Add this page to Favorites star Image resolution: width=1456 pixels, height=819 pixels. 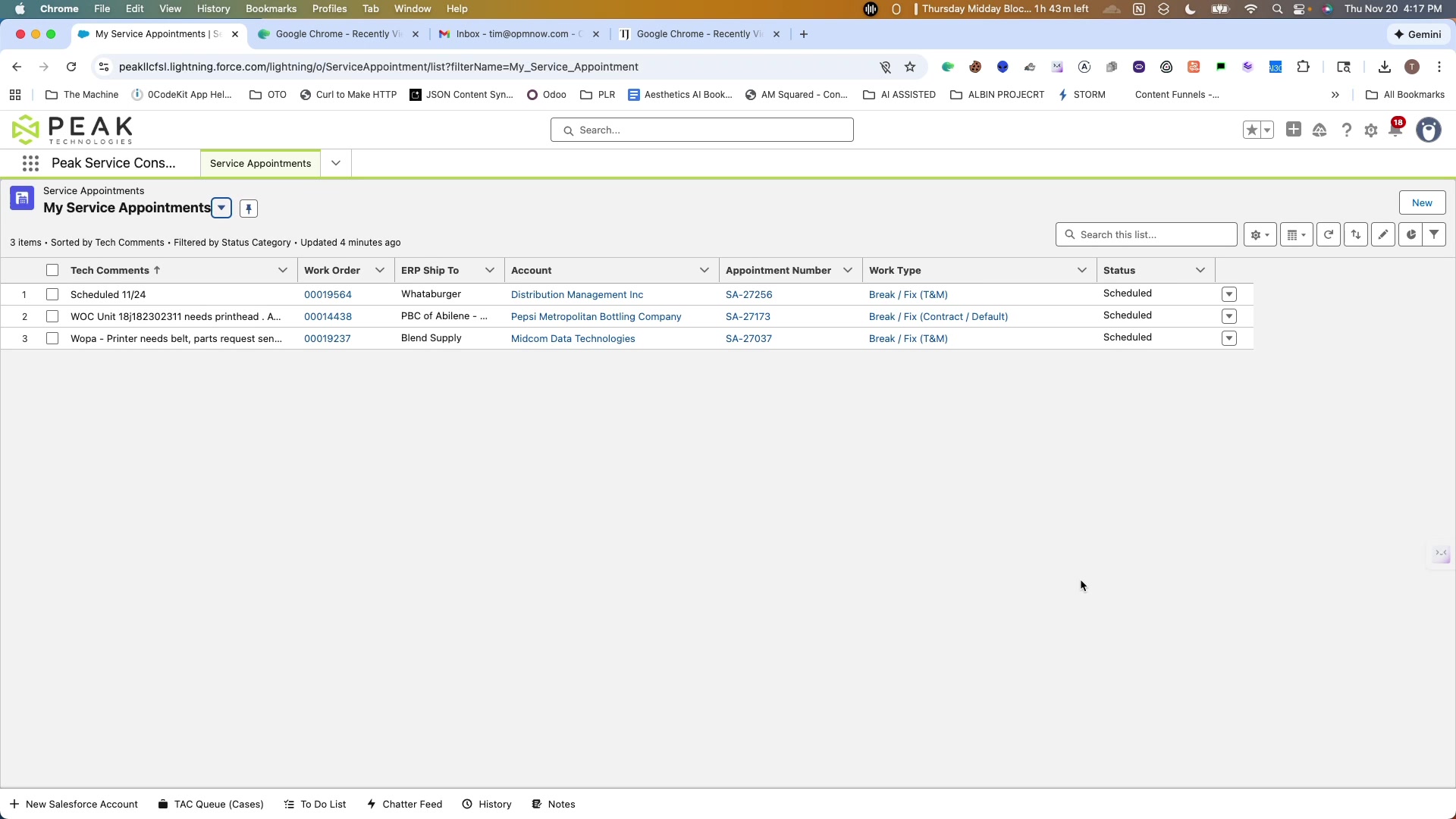click(x=1252, y=130)
